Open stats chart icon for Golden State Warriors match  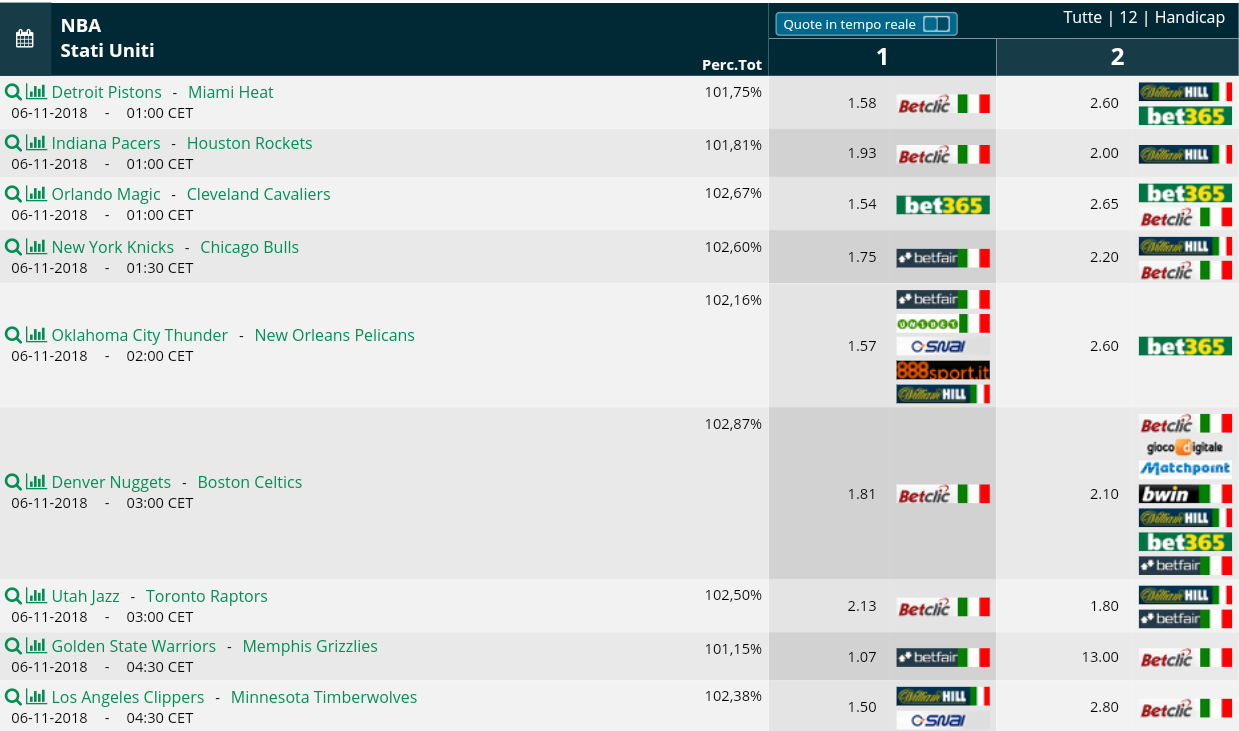coord(36,646)
